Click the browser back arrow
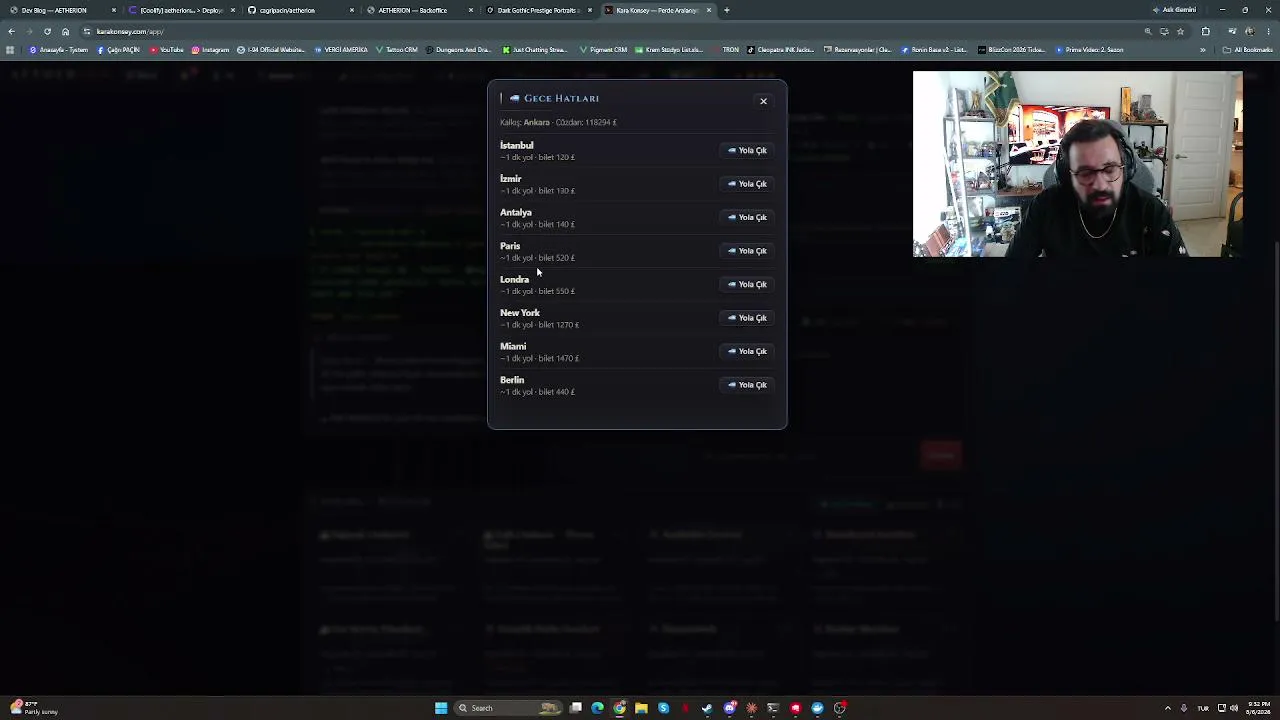The image size is (1280, 720). pyautogui.click(x=11, y=31)
